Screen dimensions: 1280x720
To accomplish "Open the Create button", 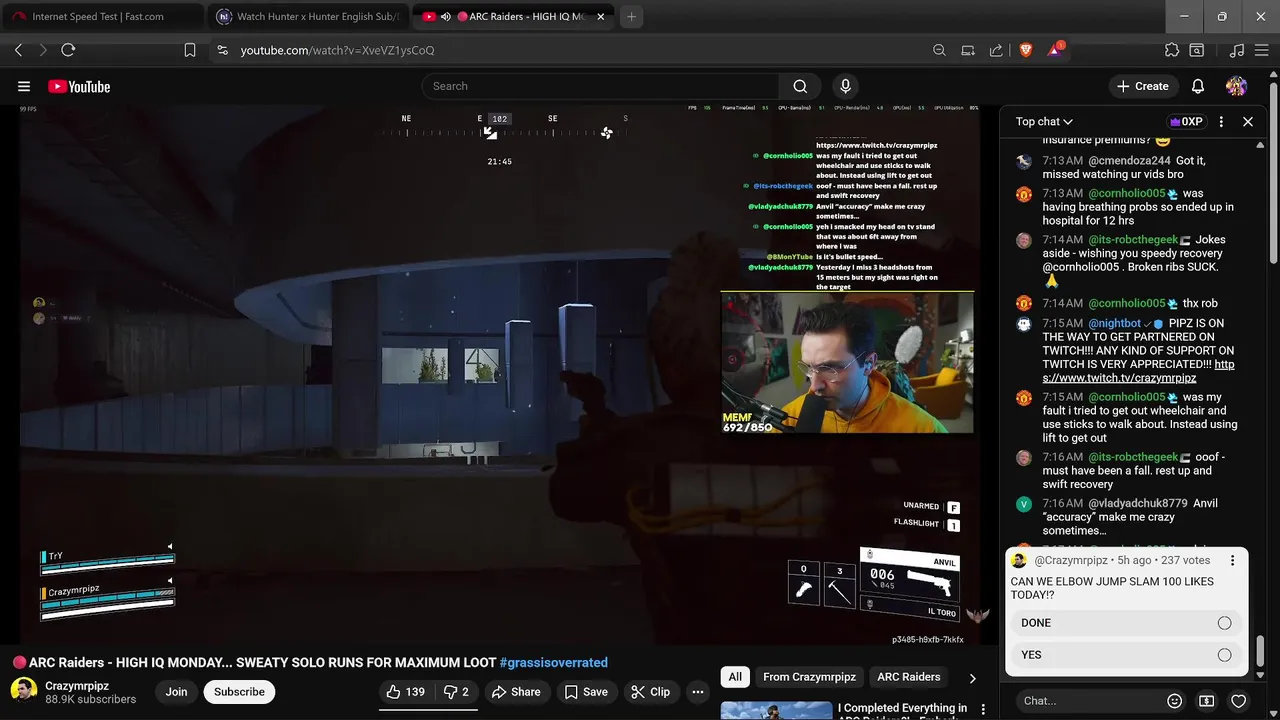I will pyautogui.click(x=1143, y=86).
